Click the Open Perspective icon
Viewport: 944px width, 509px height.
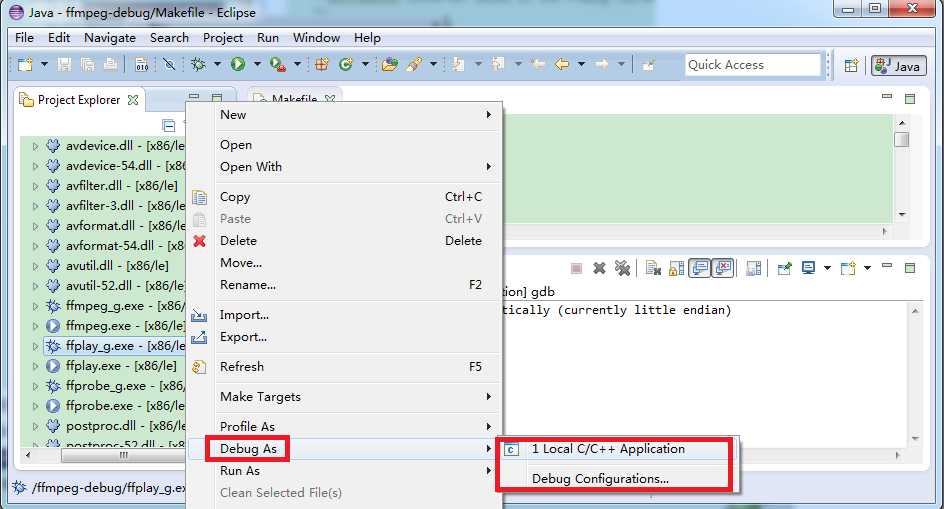pyautogui.click(x=851, y=65)
